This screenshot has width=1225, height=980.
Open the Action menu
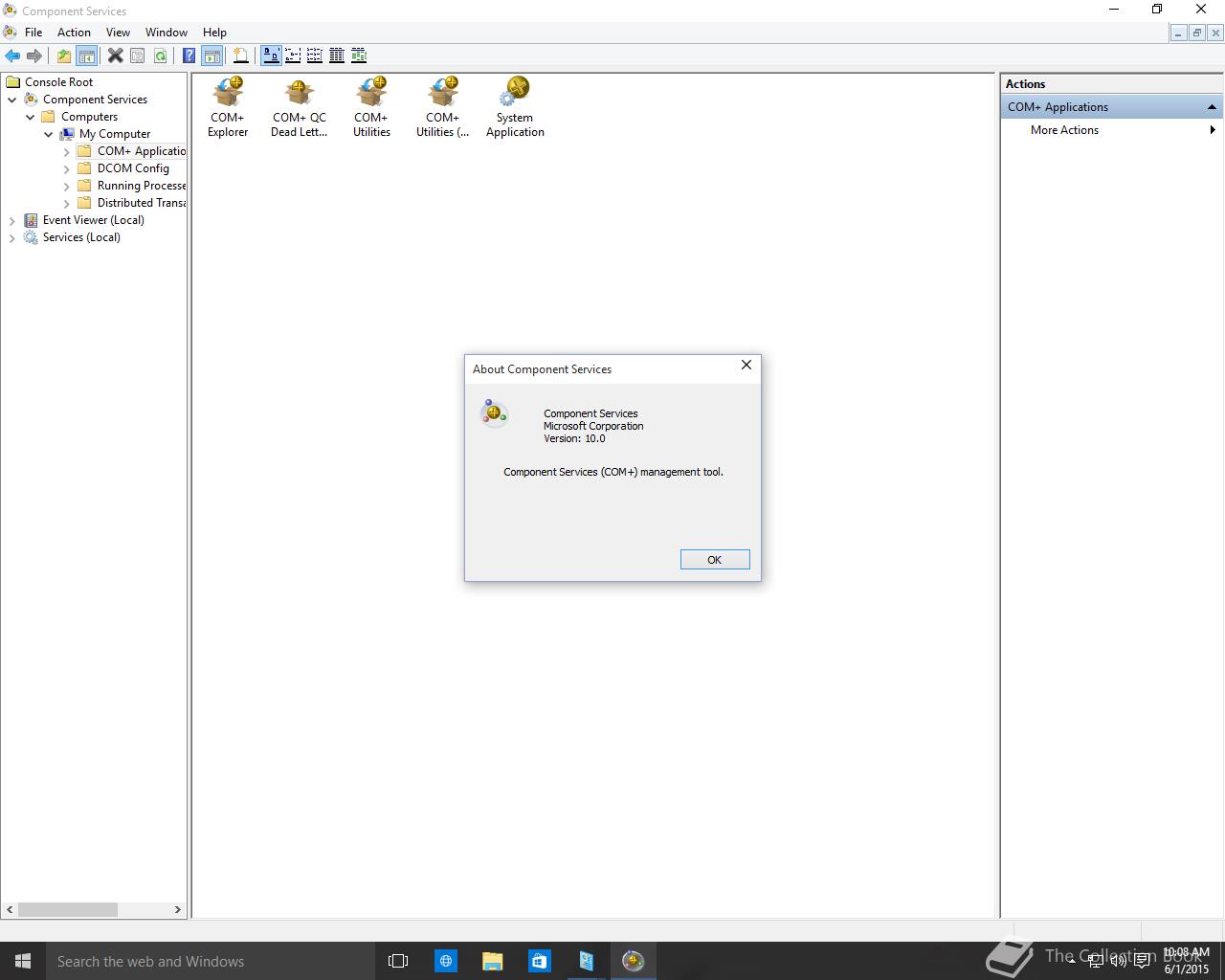(x=74, y=32)
